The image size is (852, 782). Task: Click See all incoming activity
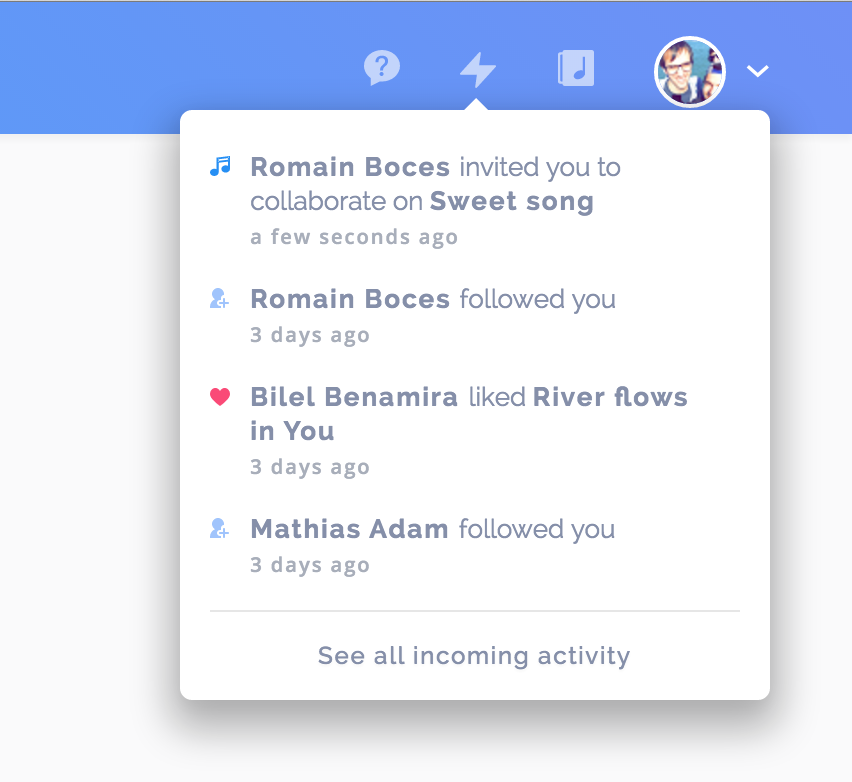tap(474, 655)
